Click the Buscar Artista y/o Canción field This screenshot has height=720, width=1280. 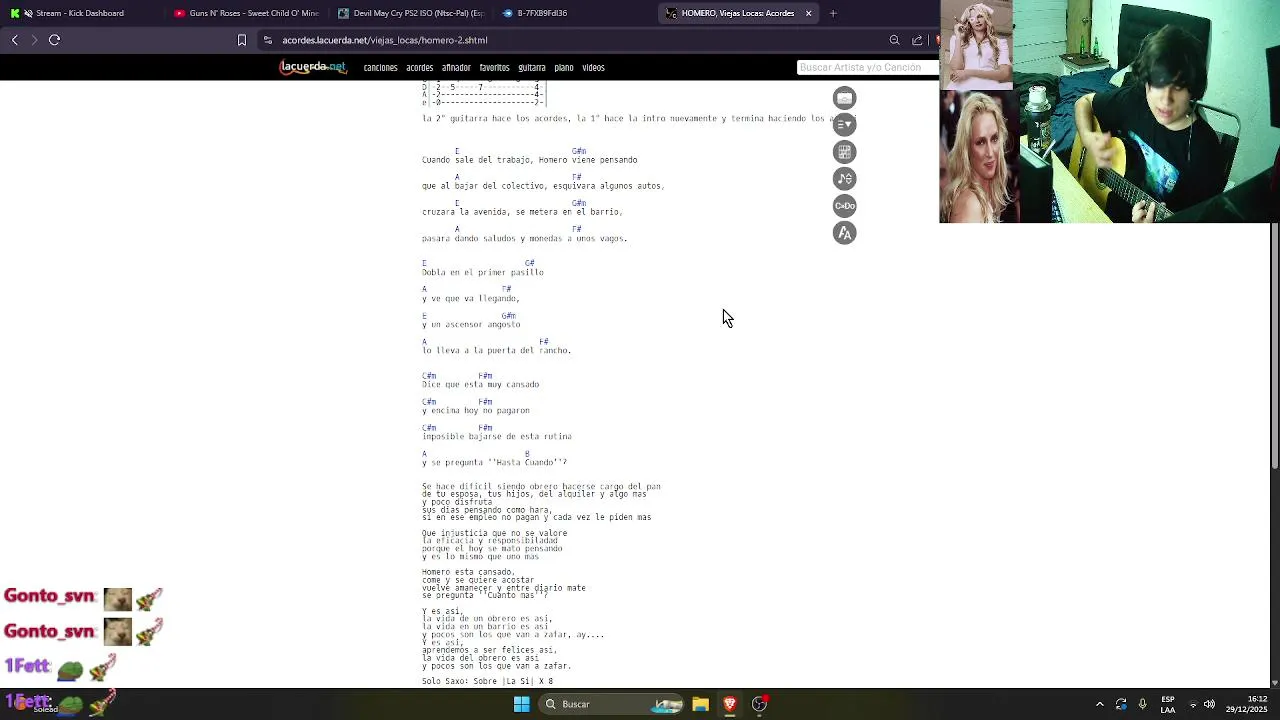(x=867, y=67)
